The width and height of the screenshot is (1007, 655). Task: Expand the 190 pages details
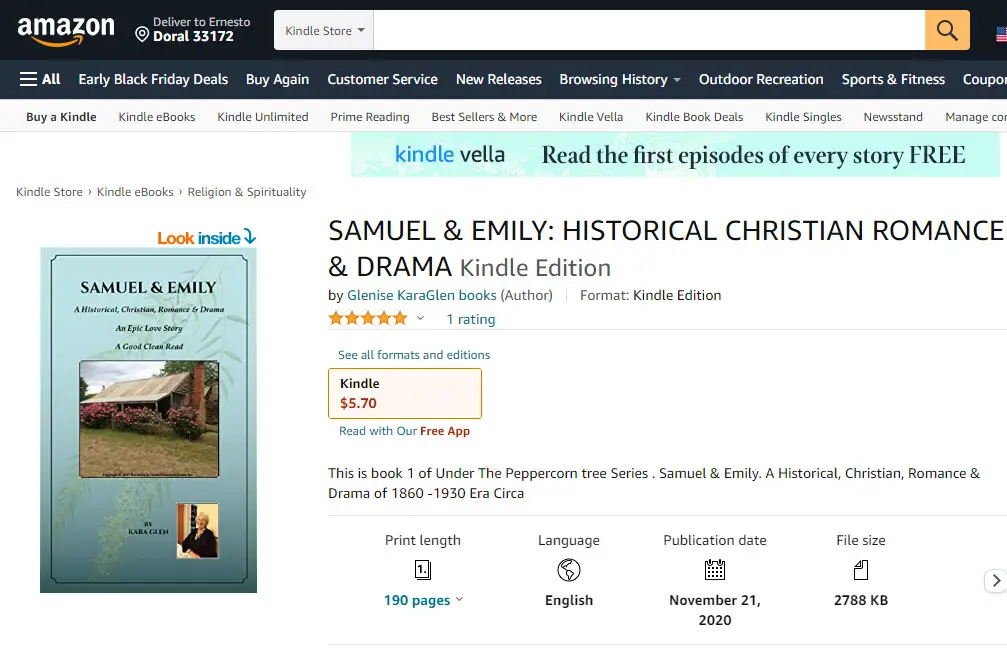coord(423,600)
